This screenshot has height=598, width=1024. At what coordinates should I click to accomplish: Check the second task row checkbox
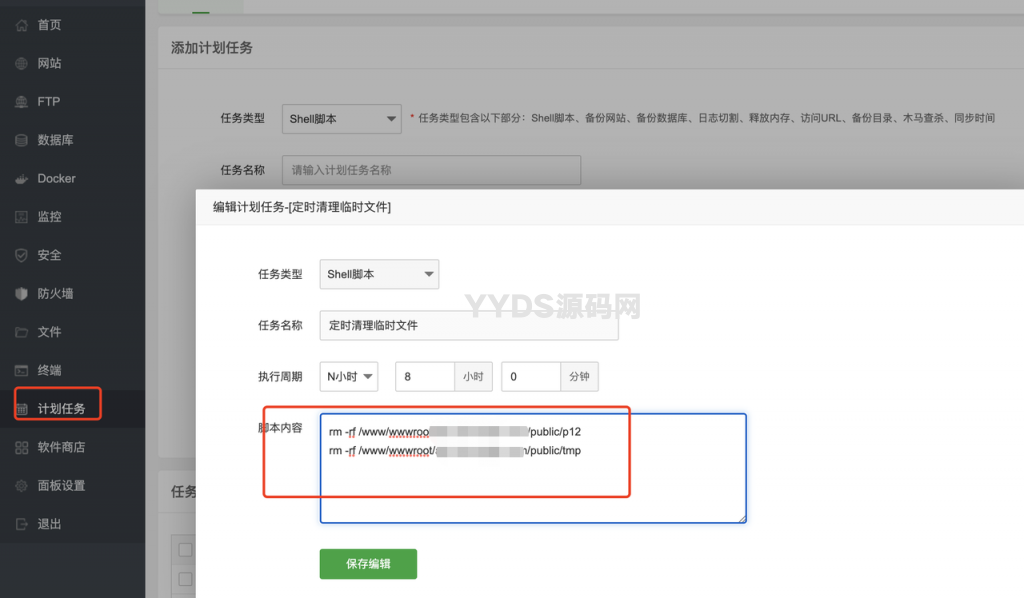[x=185, y=578]
